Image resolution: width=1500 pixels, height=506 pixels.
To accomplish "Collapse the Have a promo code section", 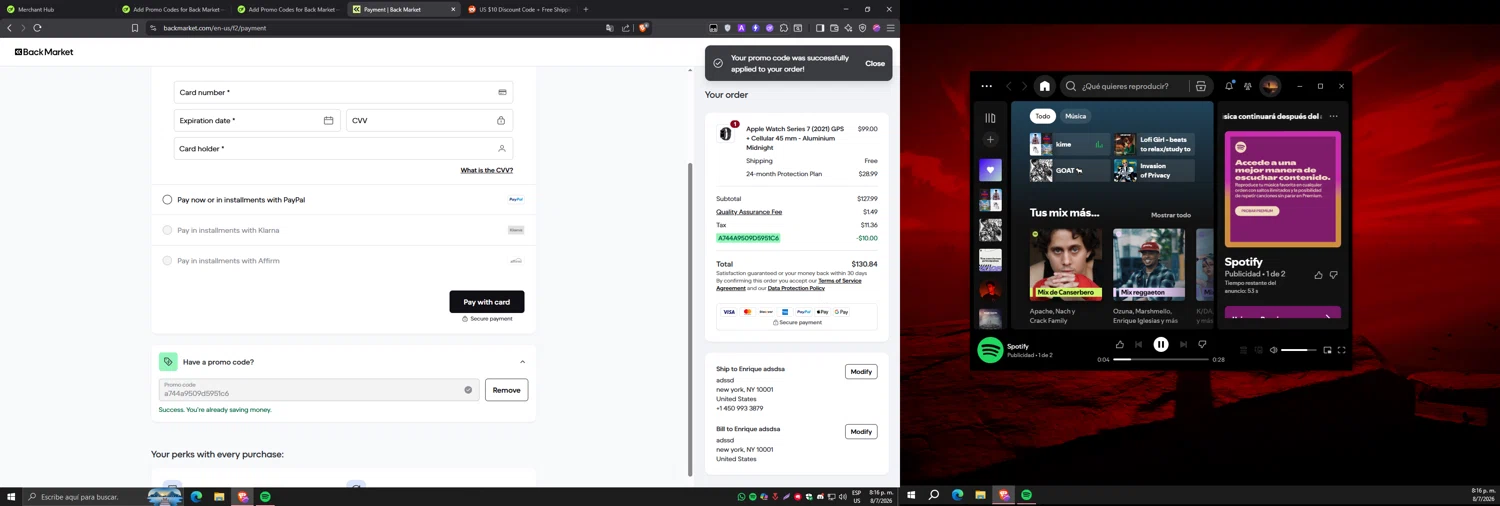I will pyautogui.click(x=522, y=362).
